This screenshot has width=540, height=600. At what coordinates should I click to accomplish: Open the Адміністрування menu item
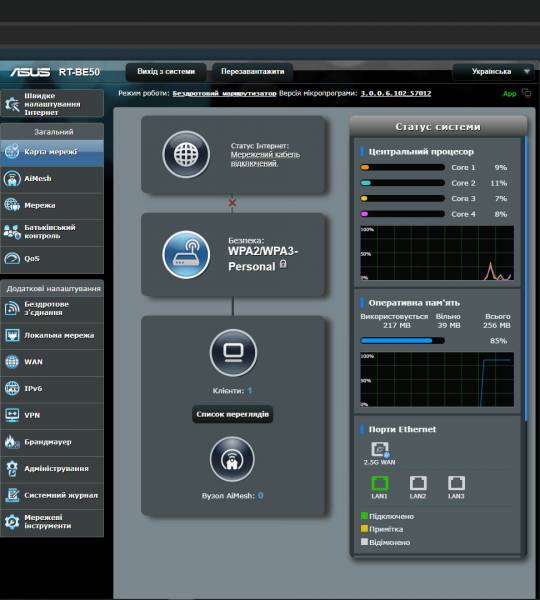tap(52, 469)
